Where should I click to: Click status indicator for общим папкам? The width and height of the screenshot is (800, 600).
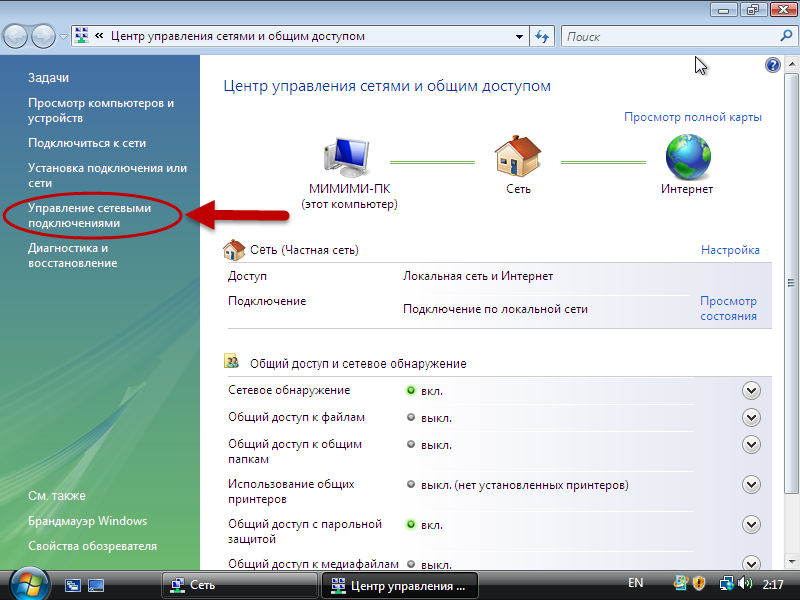(x=411, y=444)
